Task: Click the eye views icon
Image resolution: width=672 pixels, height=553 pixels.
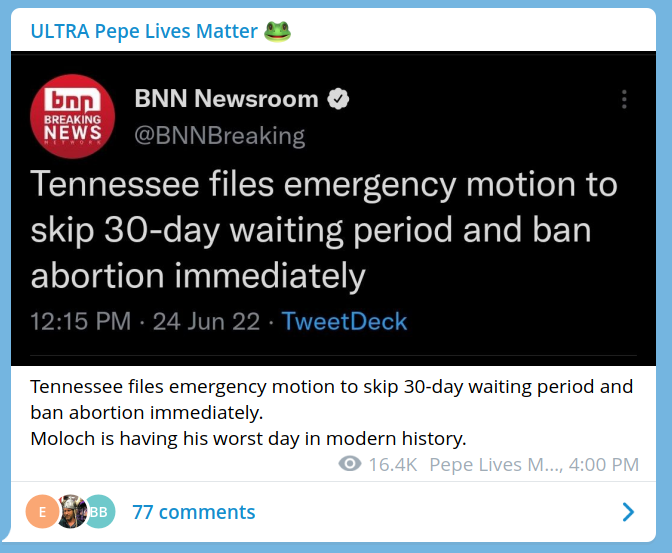Action: [350, 464]
